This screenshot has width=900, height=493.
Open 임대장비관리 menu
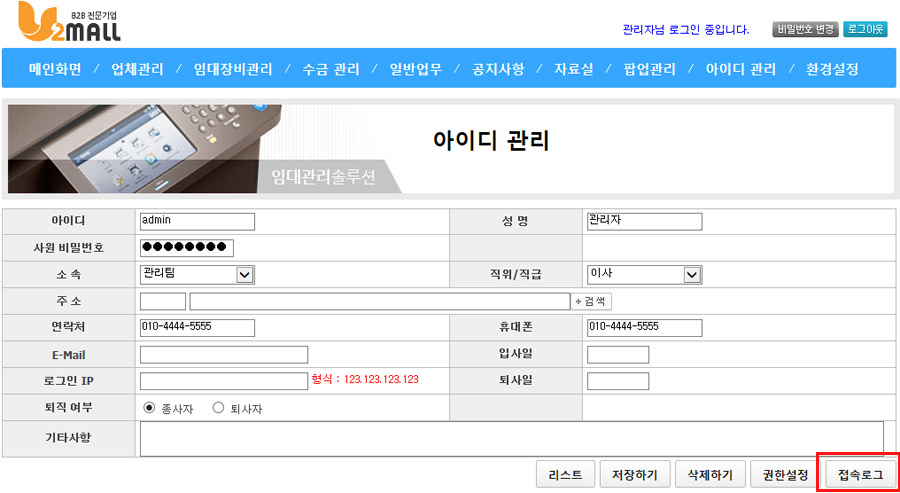click(x=232, y=69)
